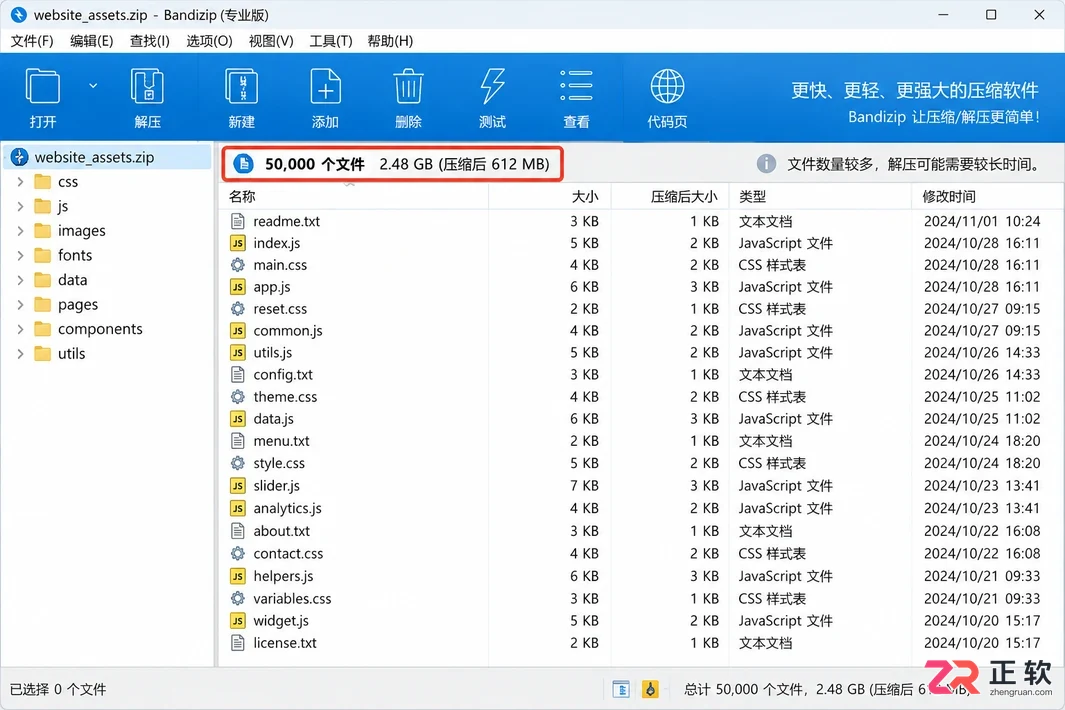Open the 工具(T) menu
1065x710 pixels.
point(331,41)
